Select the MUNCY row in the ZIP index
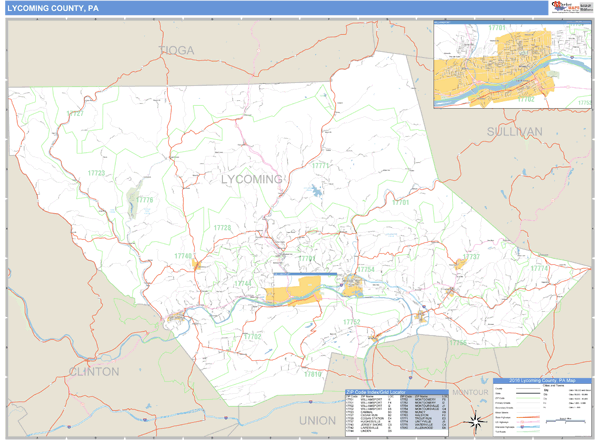 [x=424, y=412]
